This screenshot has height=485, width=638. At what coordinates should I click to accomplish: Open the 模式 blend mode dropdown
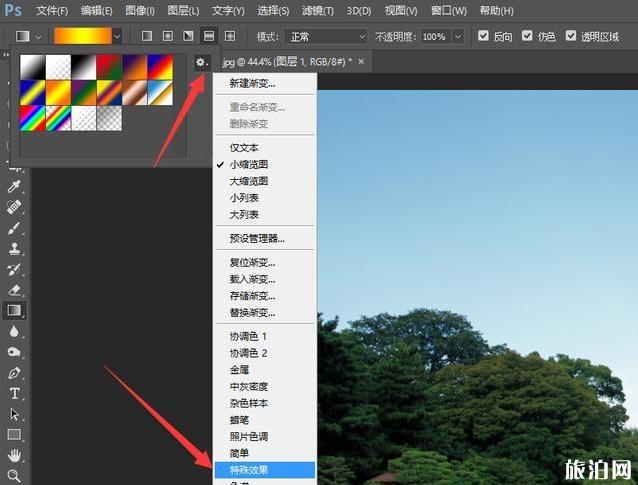326,36
